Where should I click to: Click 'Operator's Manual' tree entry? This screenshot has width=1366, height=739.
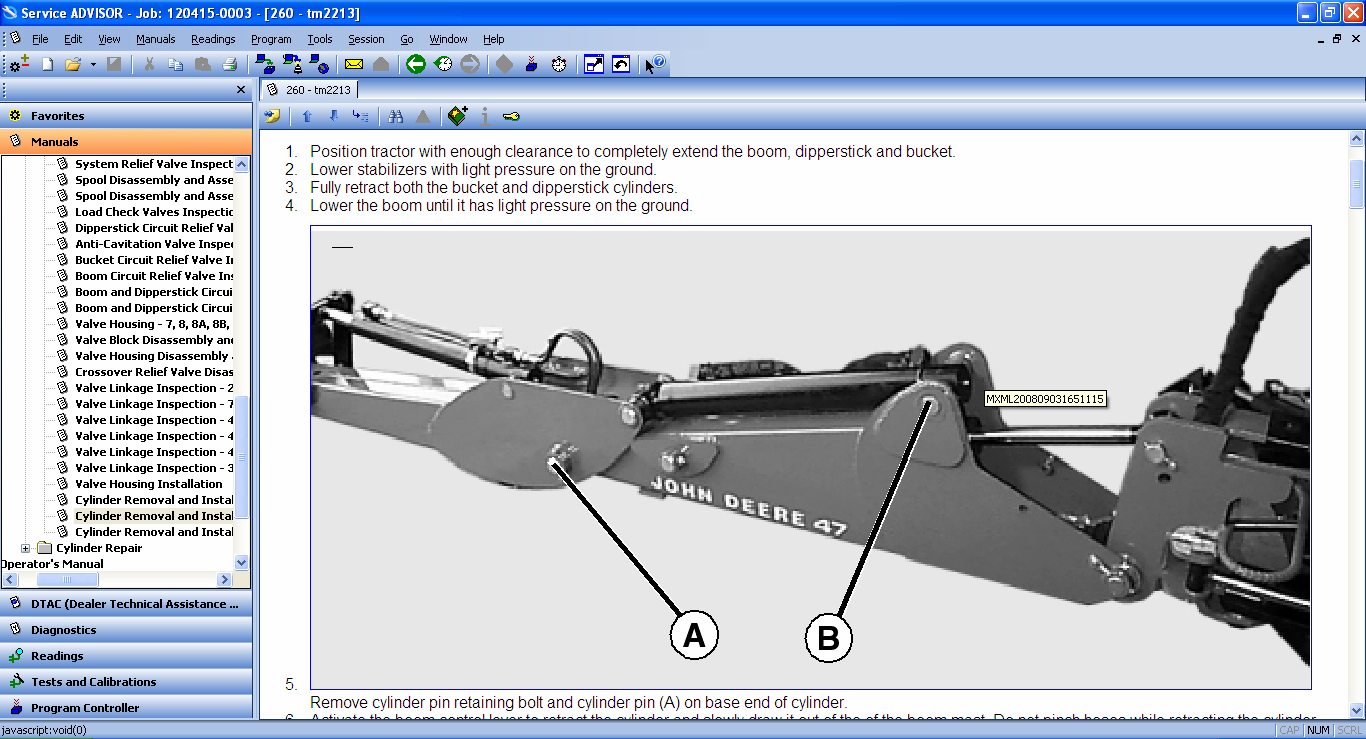click(x=52, y=564)
